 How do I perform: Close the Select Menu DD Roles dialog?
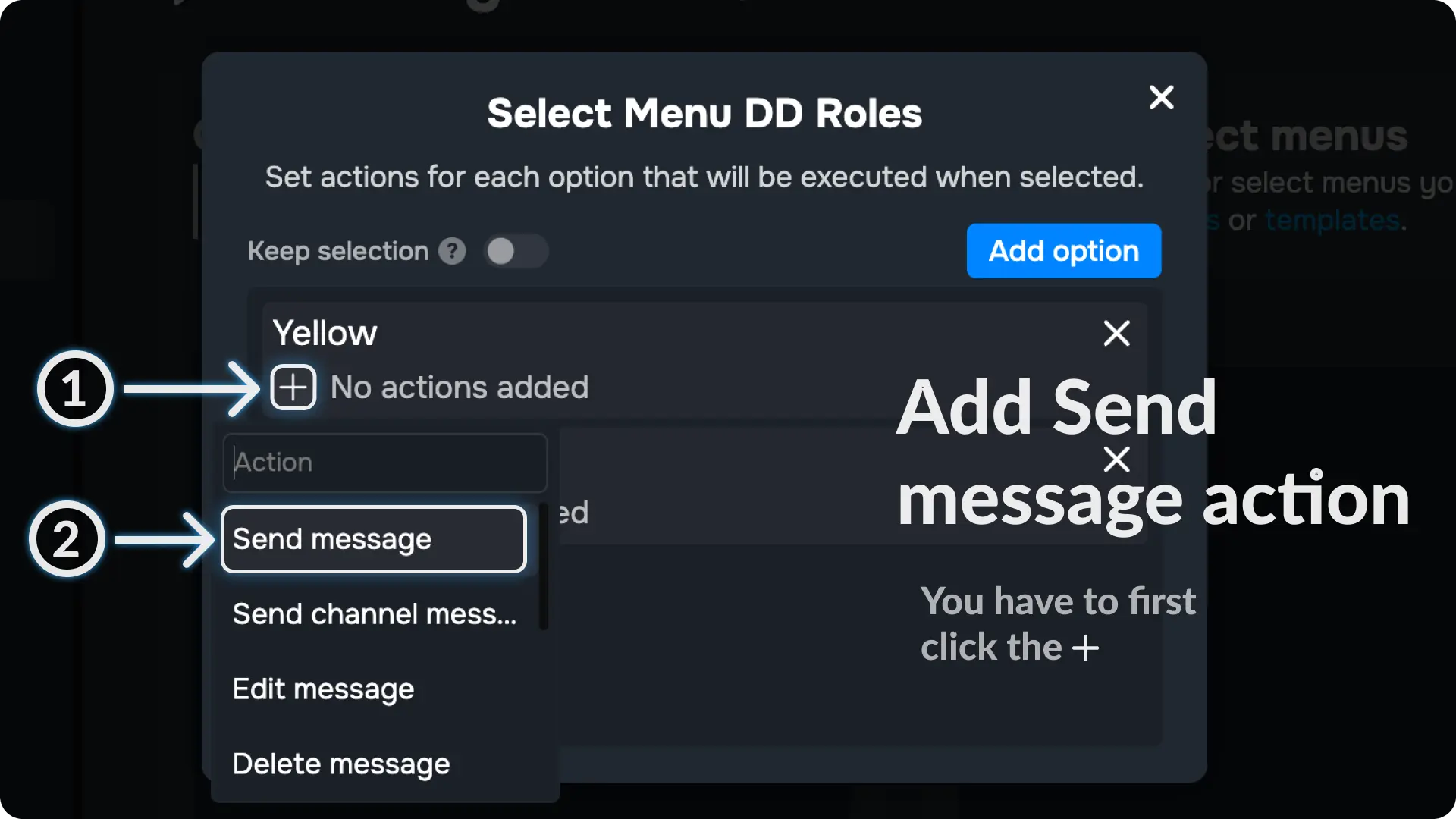tap(1161, 97)
